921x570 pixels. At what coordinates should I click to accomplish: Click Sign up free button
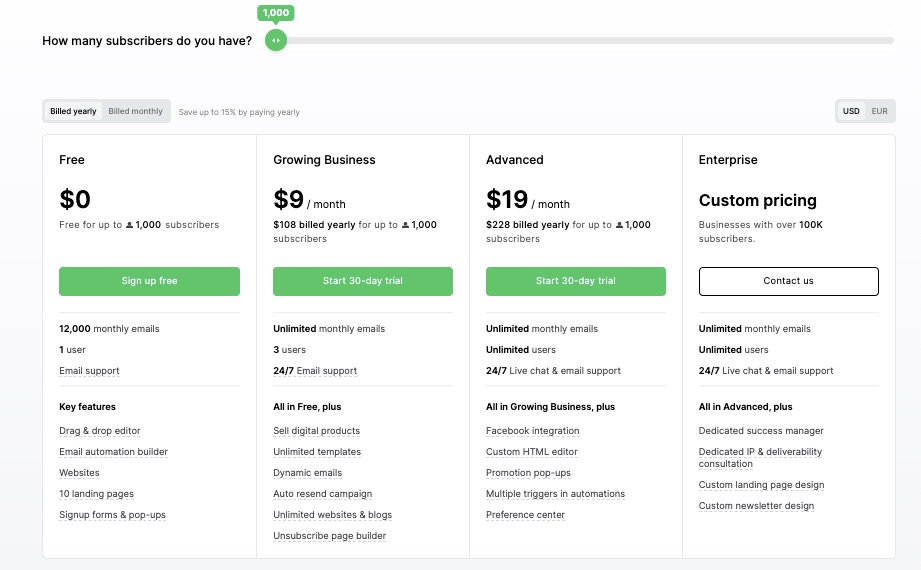tap(149, 281)
